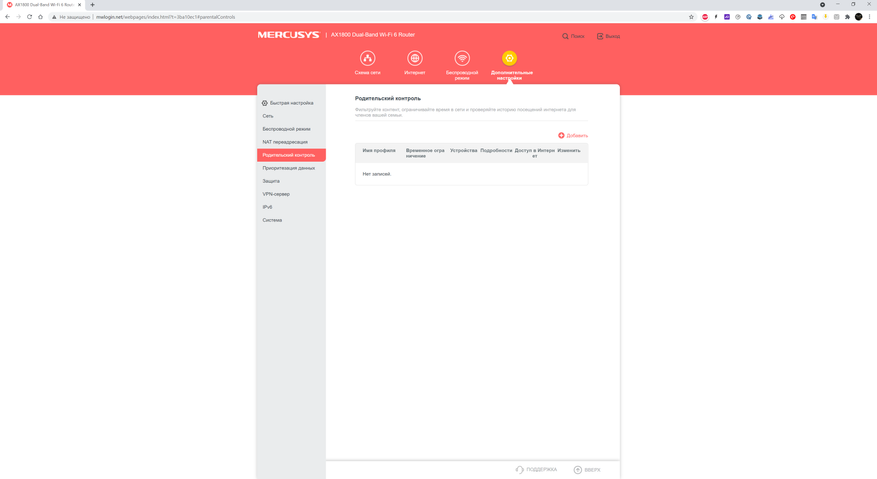Click the ВВЕРХ up arrow icon

click(x=578, y=469)
